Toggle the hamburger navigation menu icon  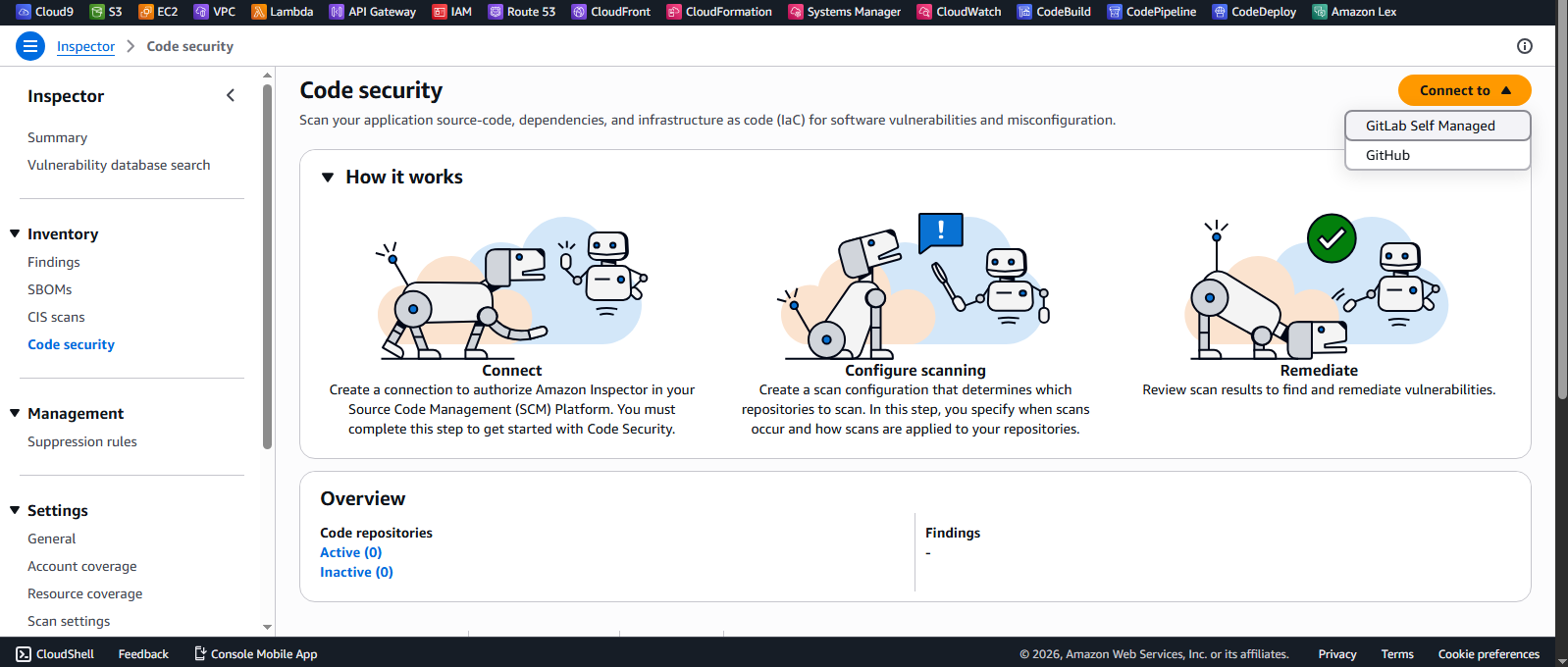[30, 46]
